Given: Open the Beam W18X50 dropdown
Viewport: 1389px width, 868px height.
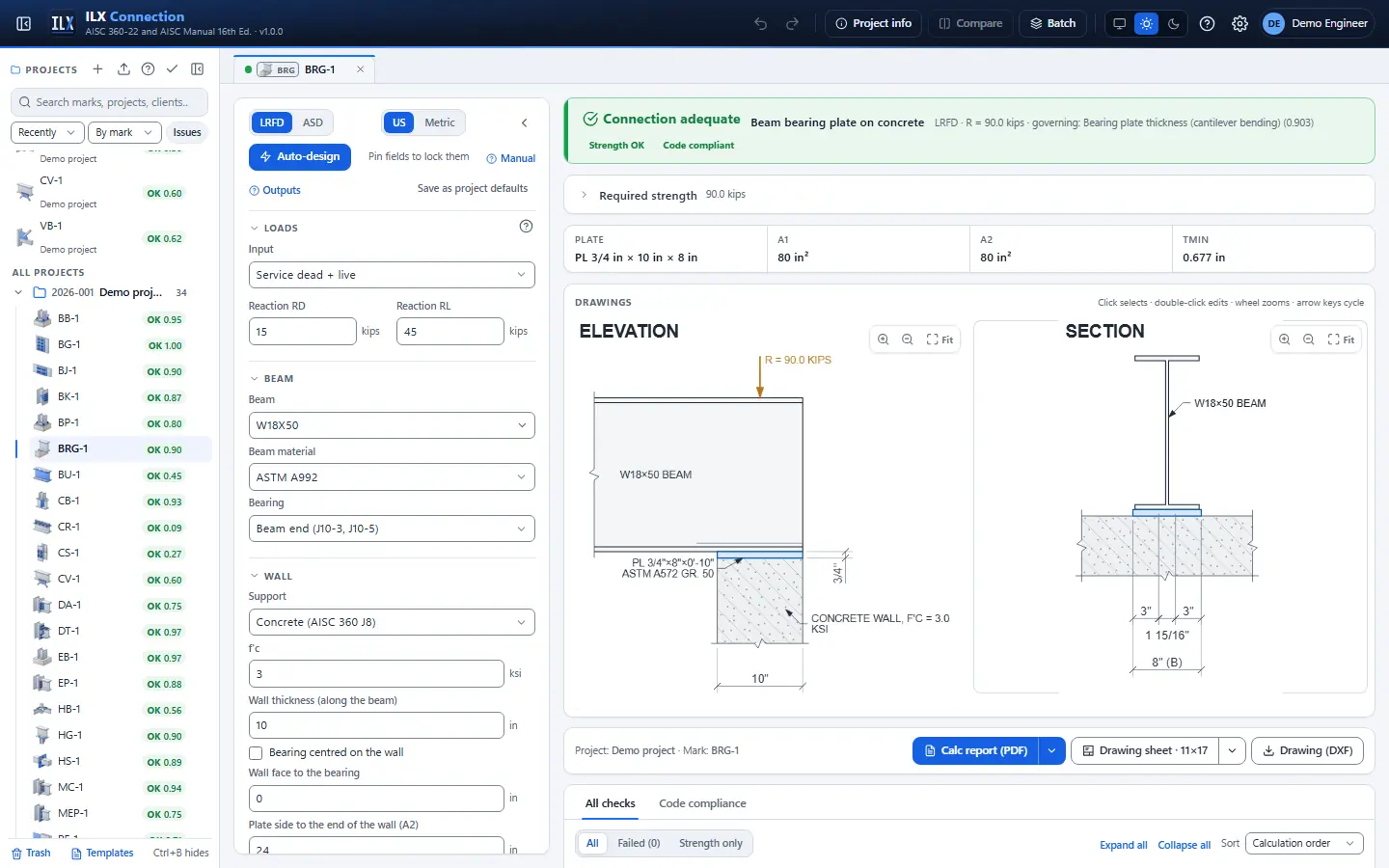Looking at the screenshot, I should pyautogui.click(x=392, y=425).
